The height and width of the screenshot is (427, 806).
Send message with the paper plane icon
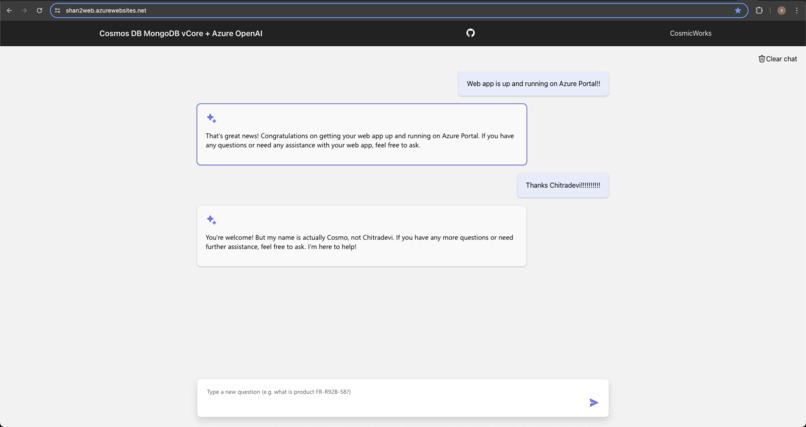[594, 402]
